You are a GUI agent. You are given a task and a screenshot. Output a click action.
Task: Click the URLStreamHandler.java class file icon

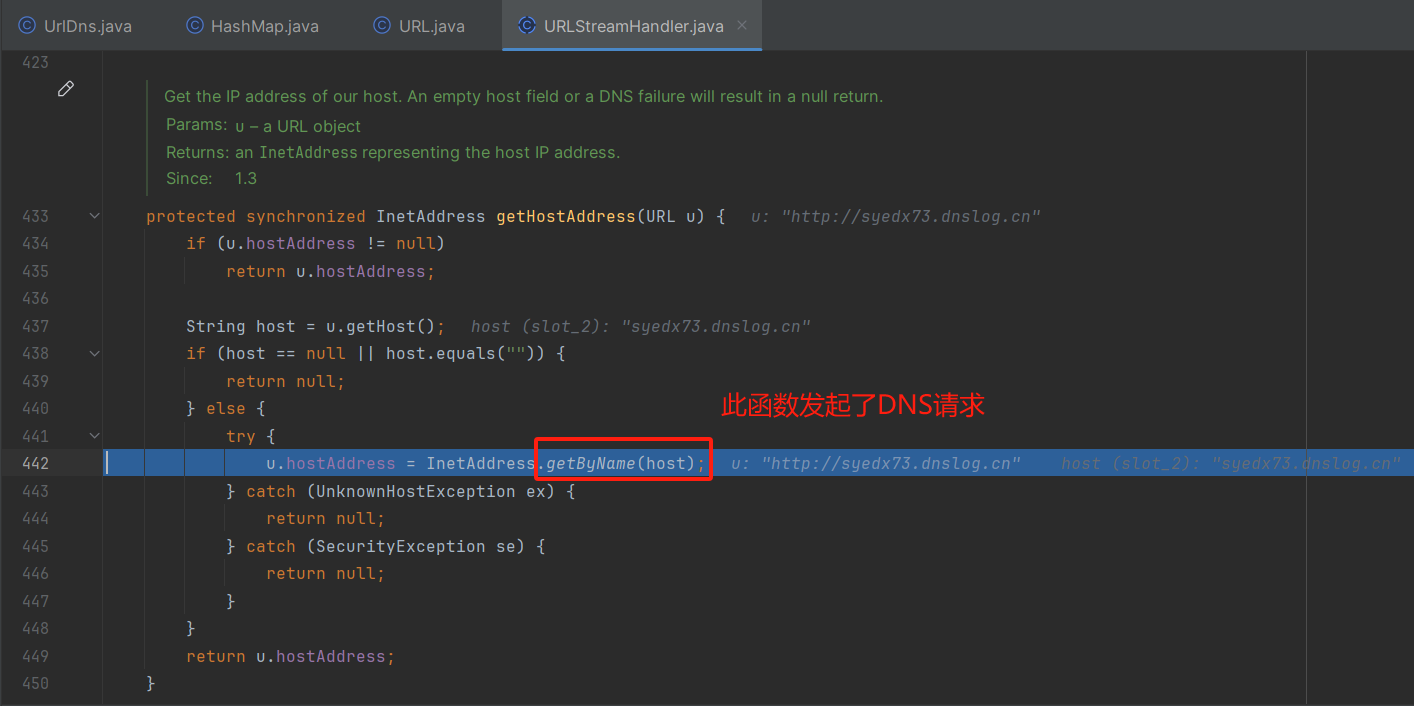pyautogui.click(x=526, y=26)
